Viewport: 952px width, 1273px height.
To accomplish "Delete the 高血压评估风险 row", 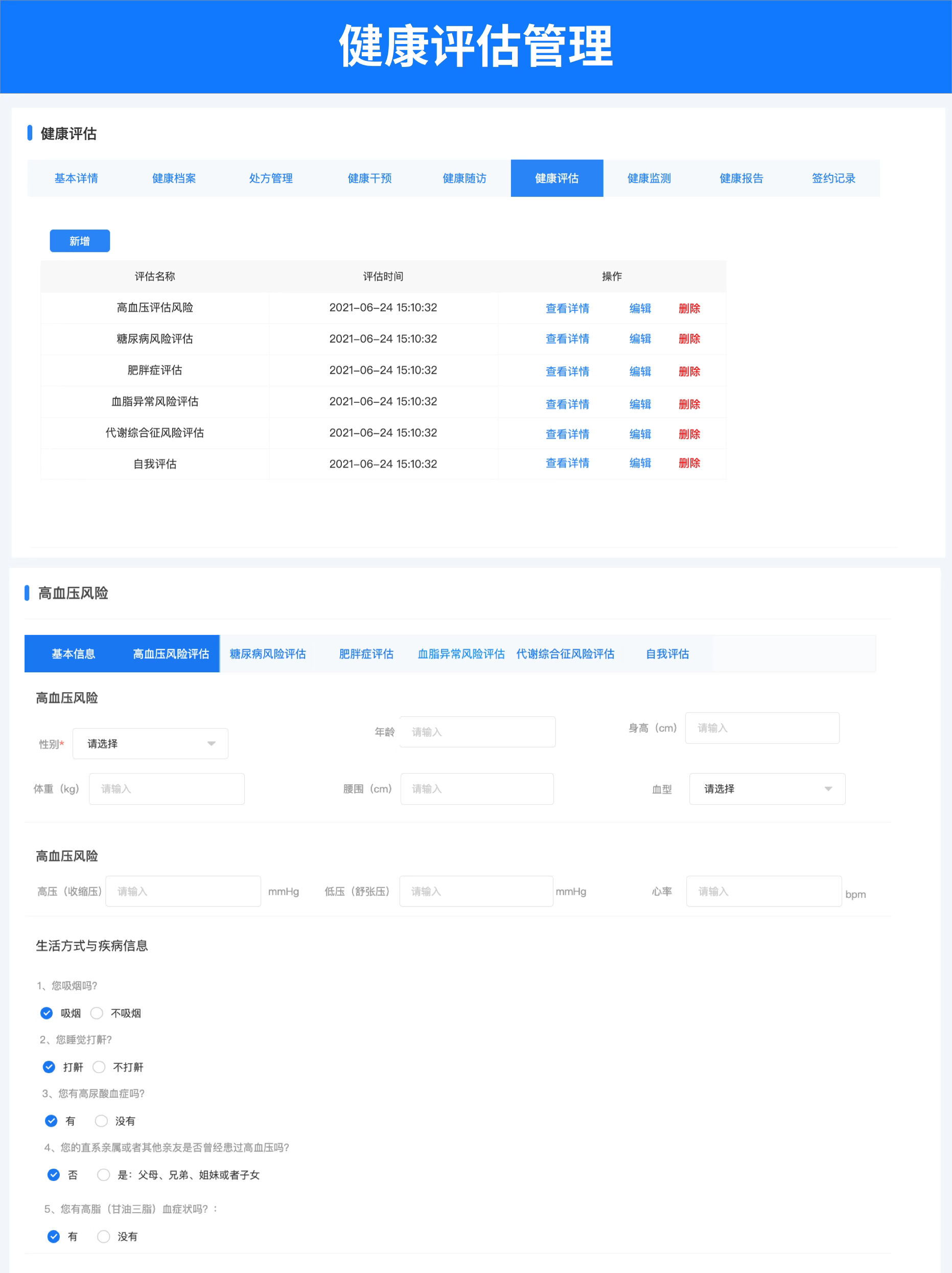I will point(689,308).
